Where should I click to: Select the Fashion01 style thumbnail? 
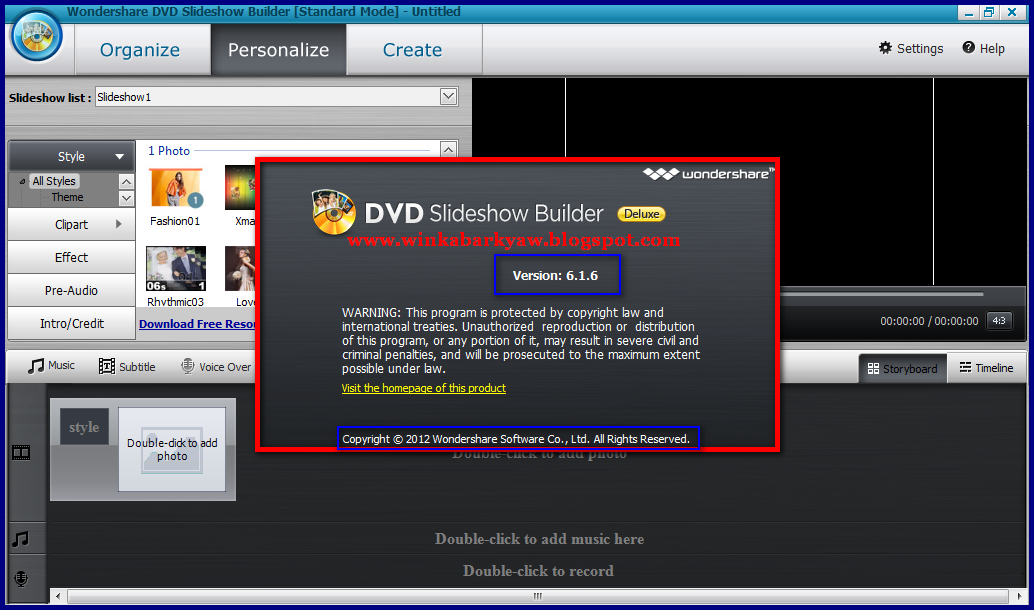point(175,189)
